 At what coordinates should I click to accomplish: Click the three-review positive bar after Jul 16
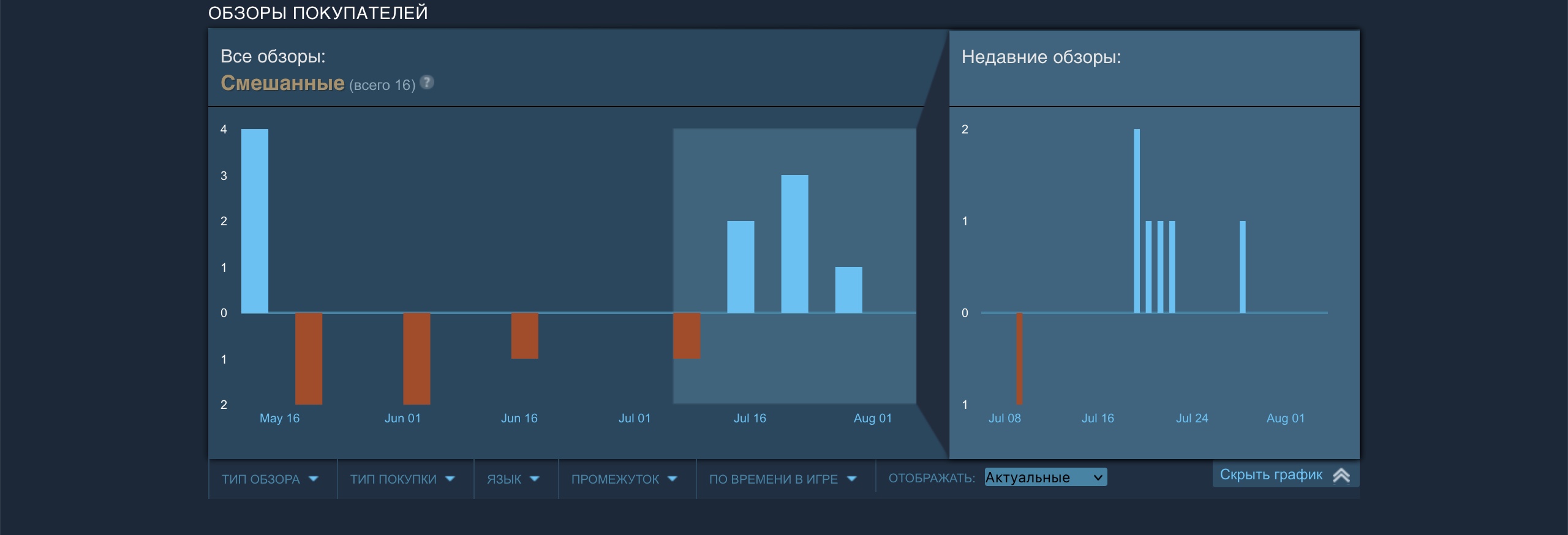point(794,244)
